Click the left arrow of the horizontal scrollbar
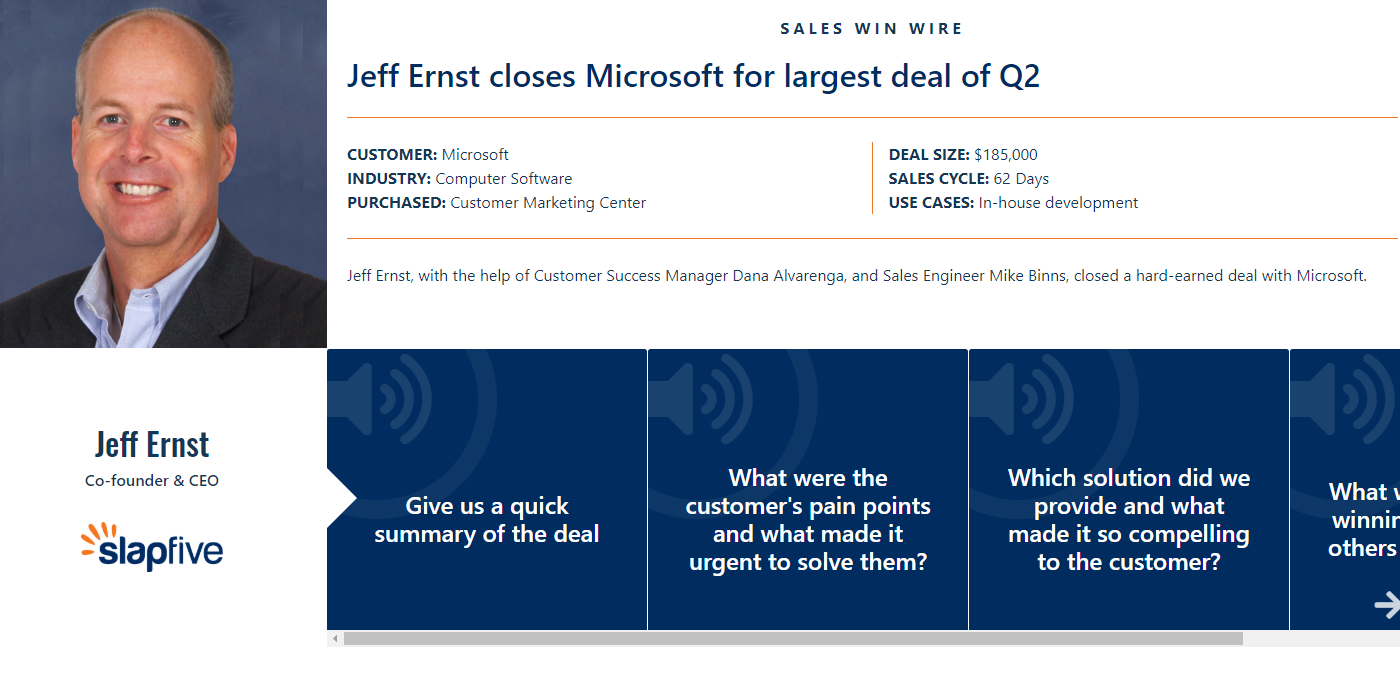Viewport: 1400px width, 700px height. 335,638
